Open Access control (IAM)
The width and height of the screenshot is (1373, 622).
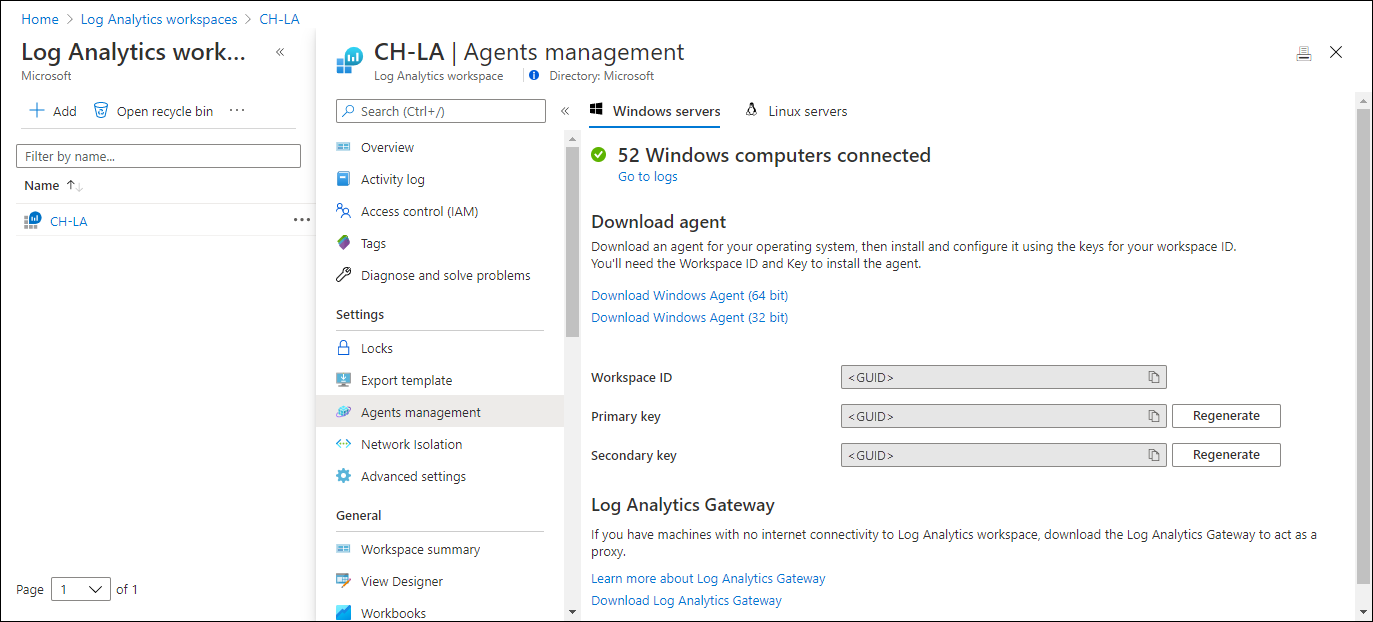point(419,211)
